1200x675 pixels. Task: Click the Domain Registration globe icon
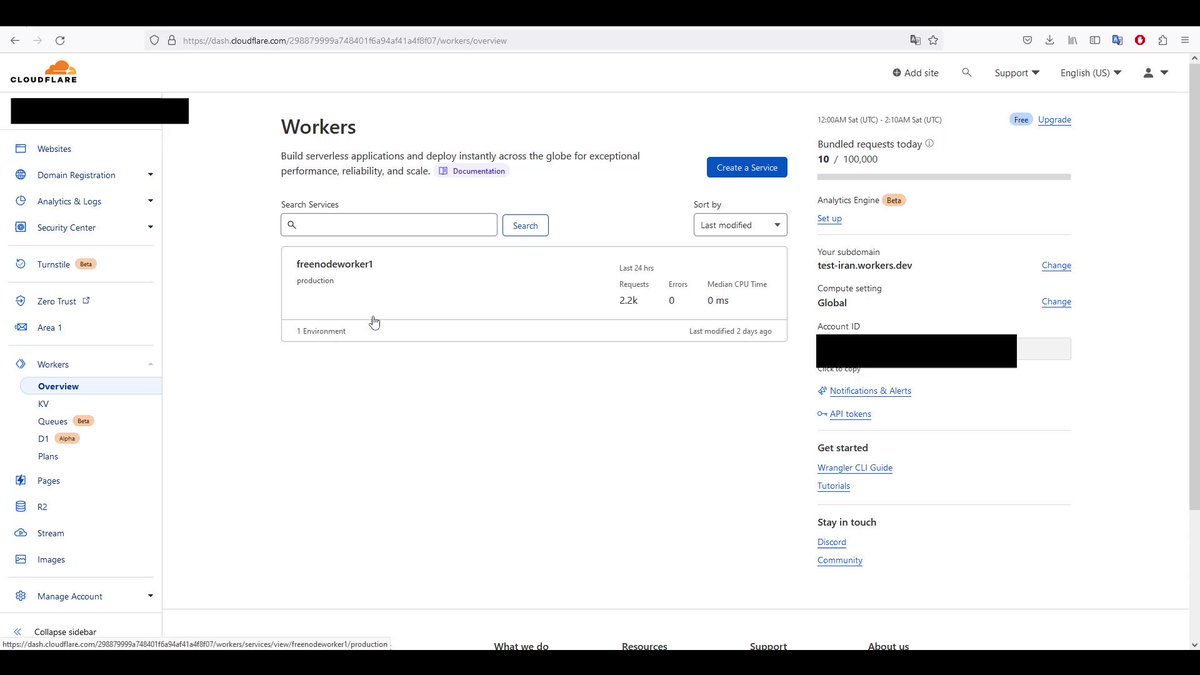coord(20,175)
